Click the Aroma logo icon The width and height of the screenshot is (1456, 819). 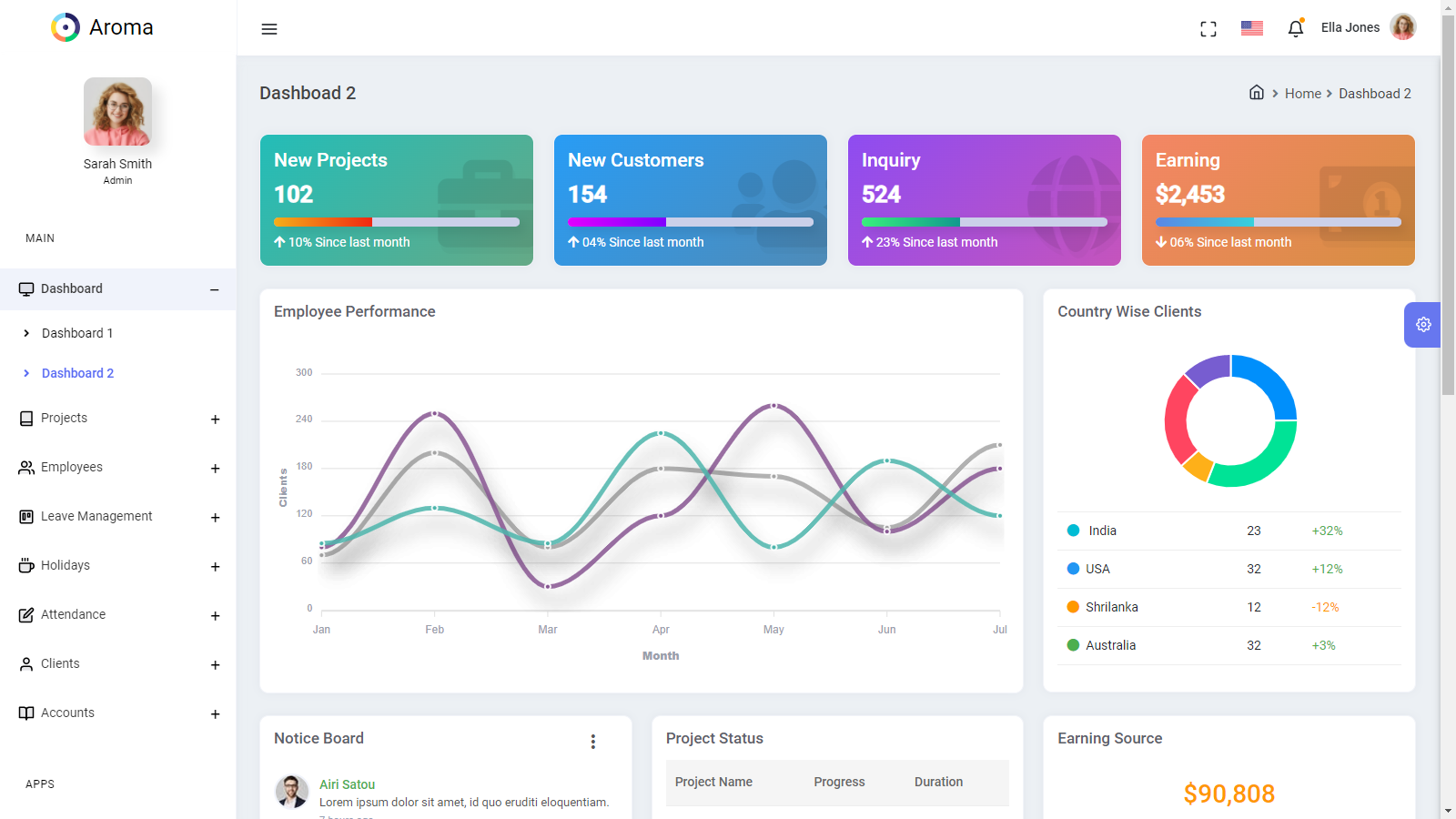coord(65,27)
